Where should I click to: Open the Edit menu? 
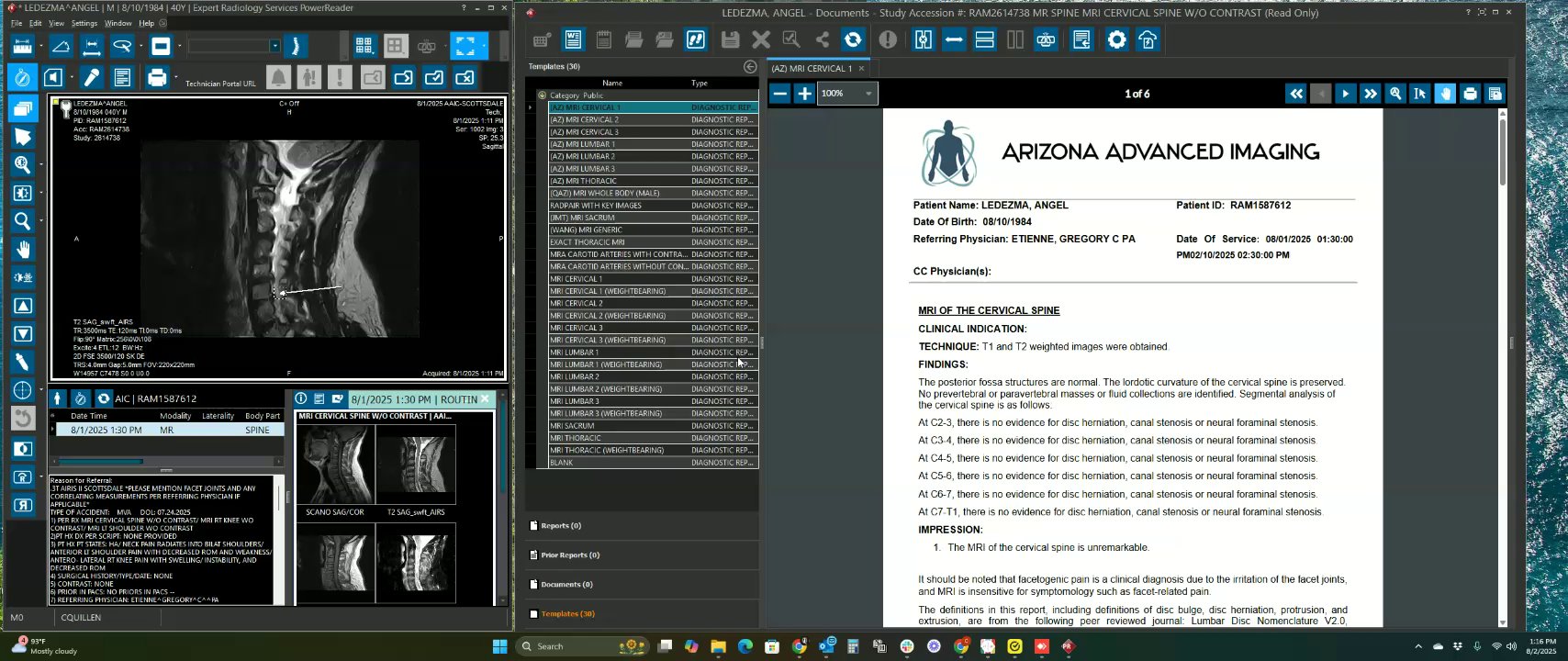pyautogui.click(x=35, y=23)
